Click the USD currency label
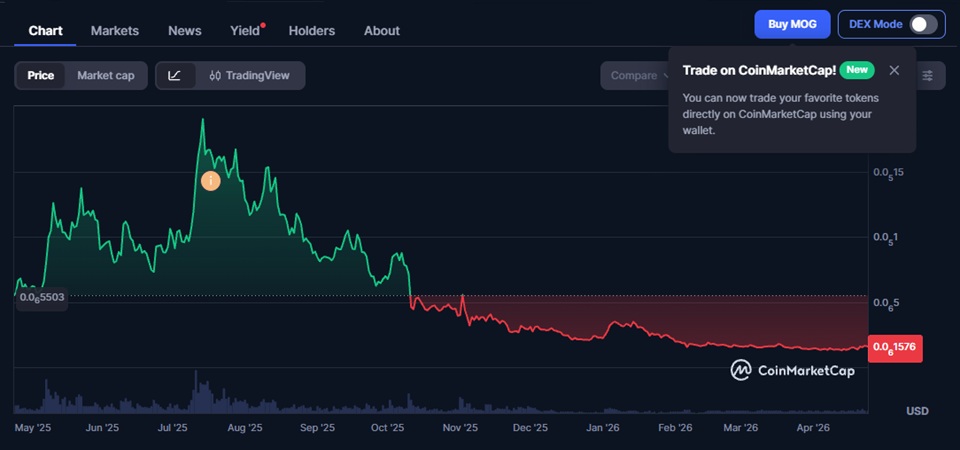The height and width of the screenshot is (450, 960). 917,411
